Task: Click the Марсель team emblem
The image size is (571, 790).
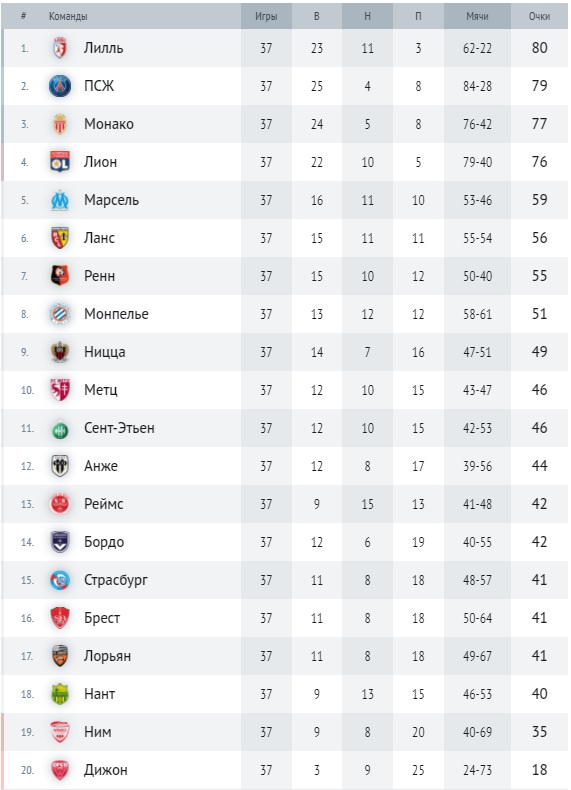Action: point(60,200)
